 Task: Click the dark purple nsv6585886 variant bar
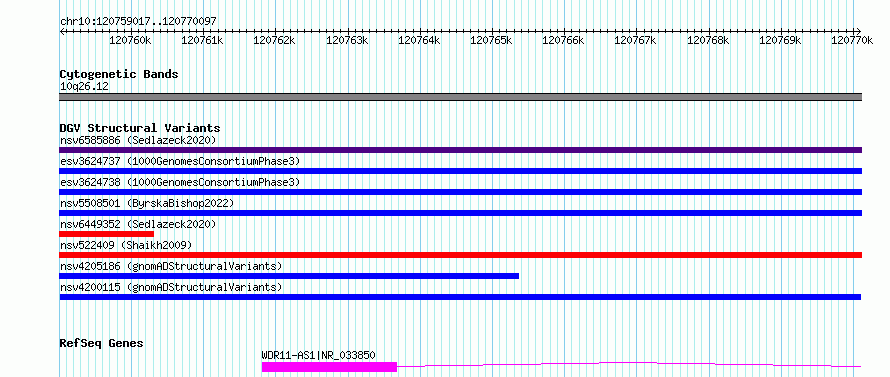point(461,150)
